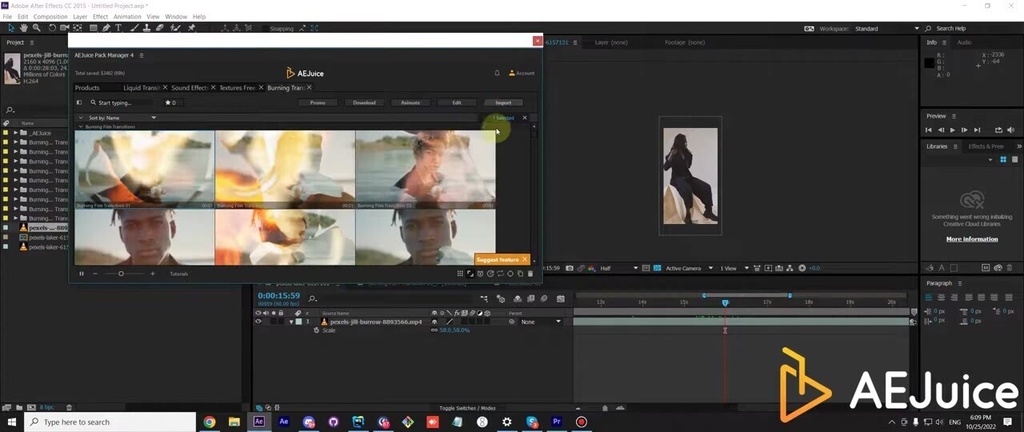
Task: Click the AEJuice keyframe diamond icon
Action: pos(511,273)
